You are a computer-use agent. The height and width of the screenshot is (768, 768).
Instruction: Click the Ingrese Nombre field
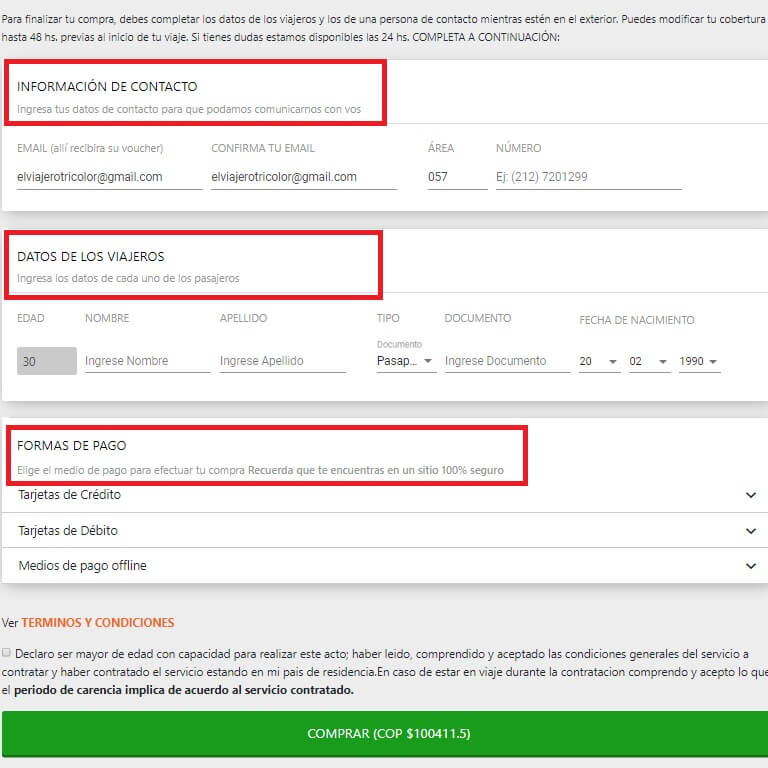[147, 361]
